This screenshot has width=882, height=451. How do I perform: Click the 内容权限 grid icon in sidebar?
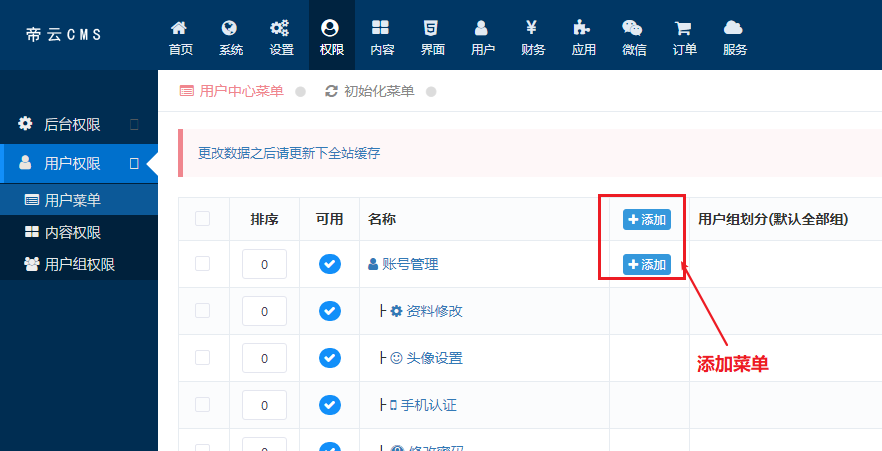click(32, 232)
